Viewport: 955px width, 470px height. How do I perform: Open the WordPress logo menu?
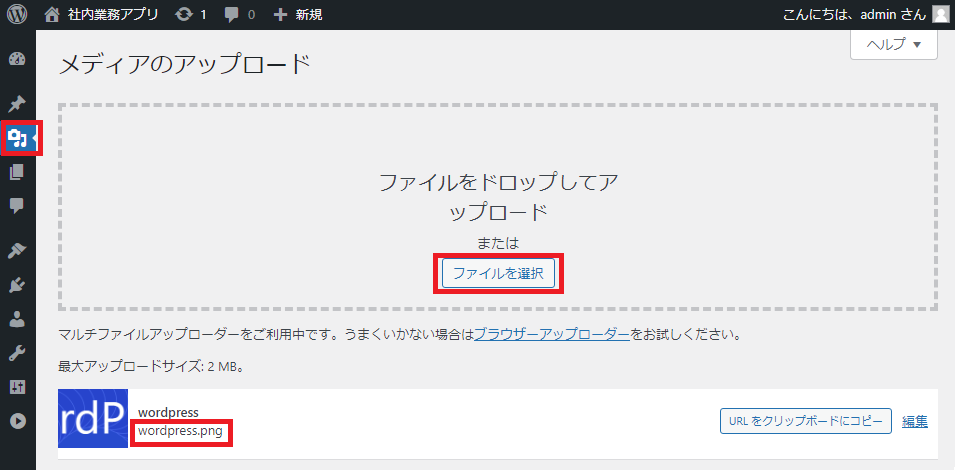(x=17, y=14)
